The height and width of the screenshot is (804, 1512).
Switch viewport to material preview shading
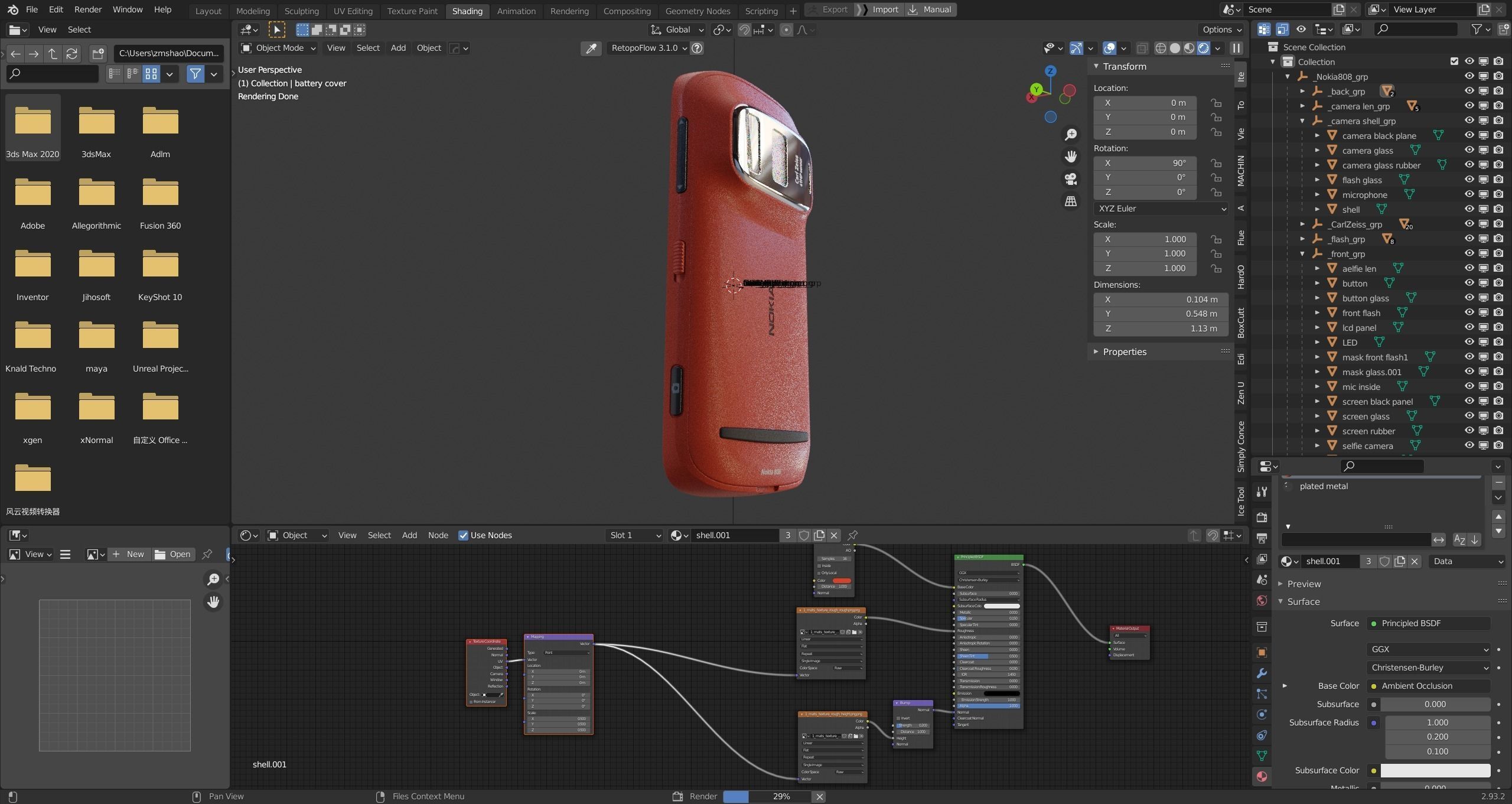tap(1189, 48)
